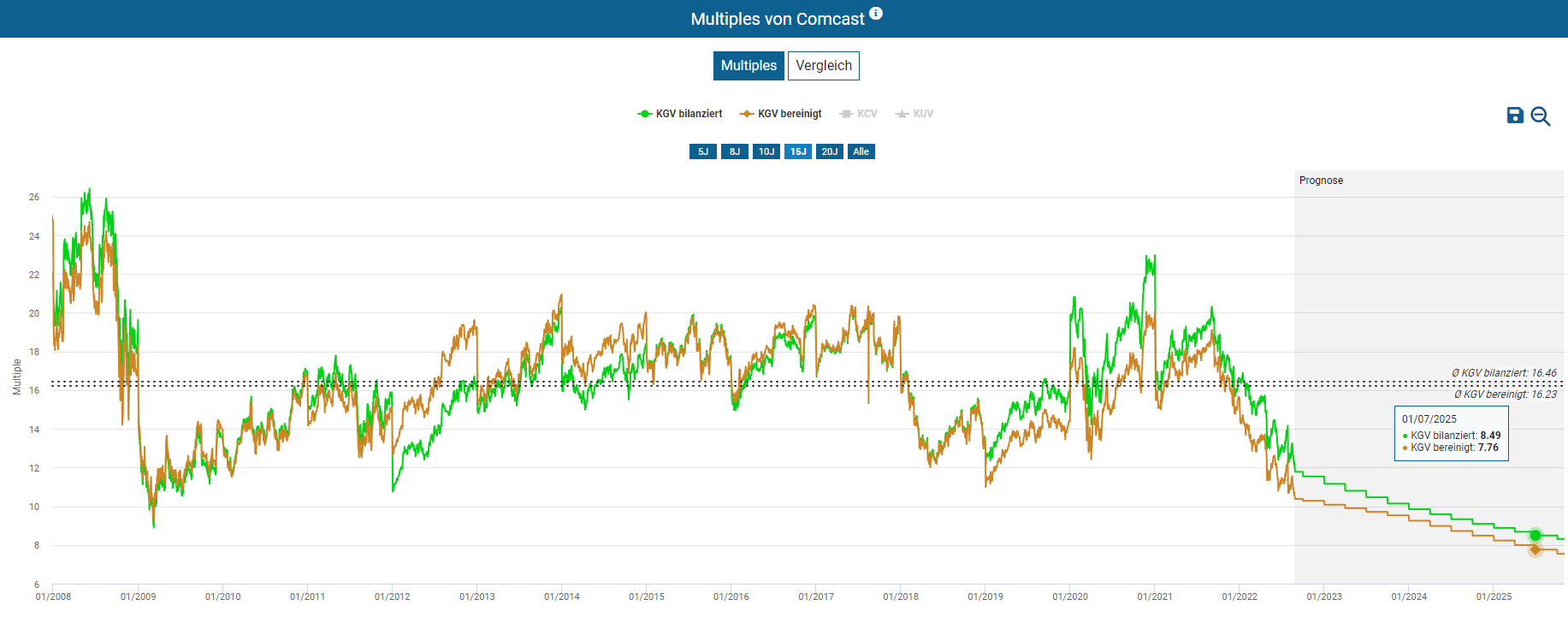Click the gray KUV legend marker icon
This screenshot has width=1568, height=617.
click(x=902, y=114)
